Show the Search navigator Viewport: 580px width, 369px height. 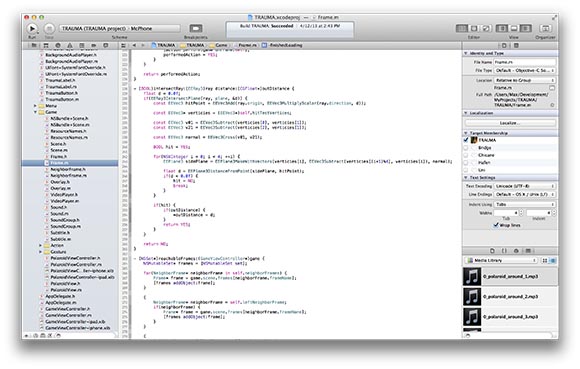58,45
